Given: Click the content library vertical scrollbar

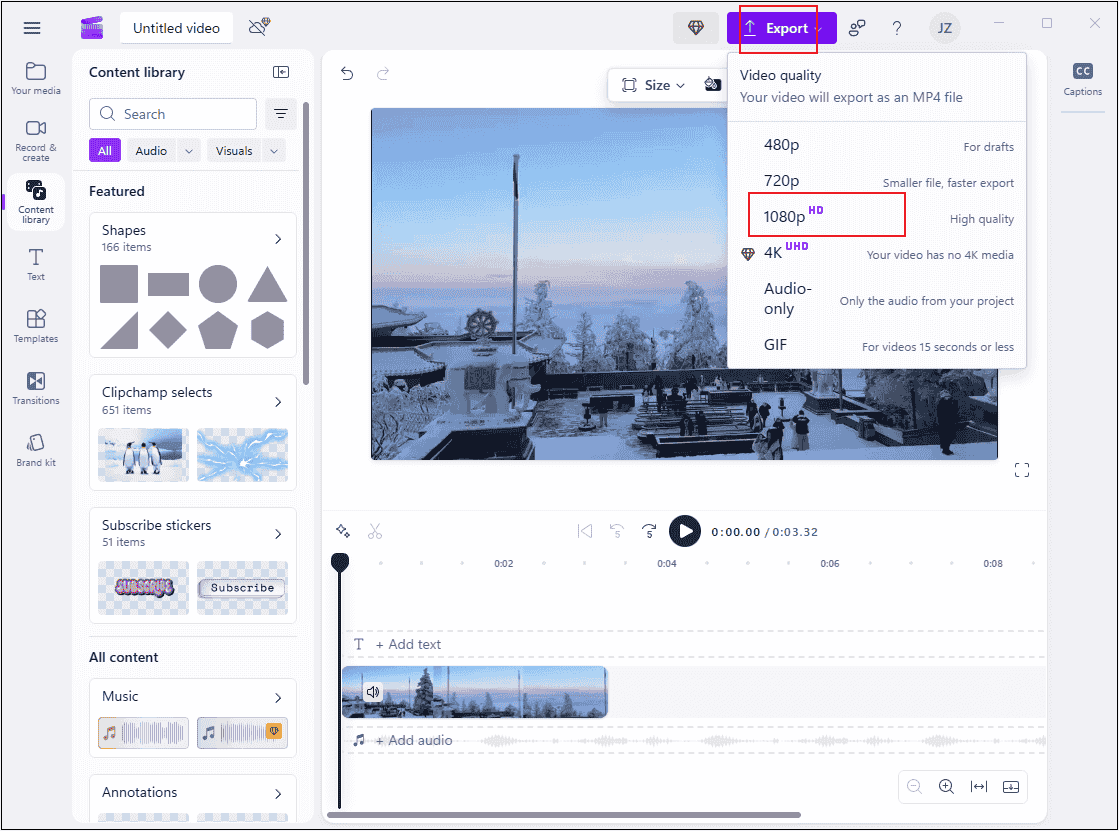Looking at the screenshot, I should pos(306,243).
